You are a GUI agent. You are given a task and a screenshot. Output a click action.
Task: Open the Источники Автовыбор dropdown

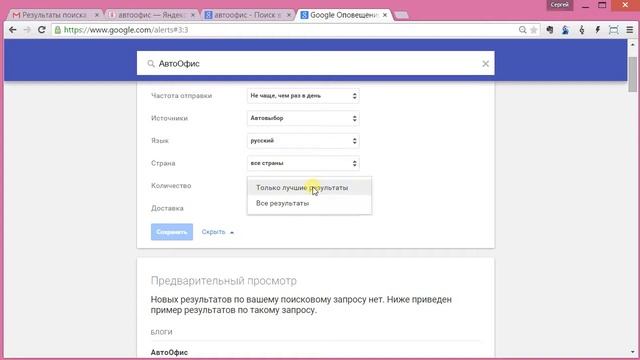coord(303,118)
